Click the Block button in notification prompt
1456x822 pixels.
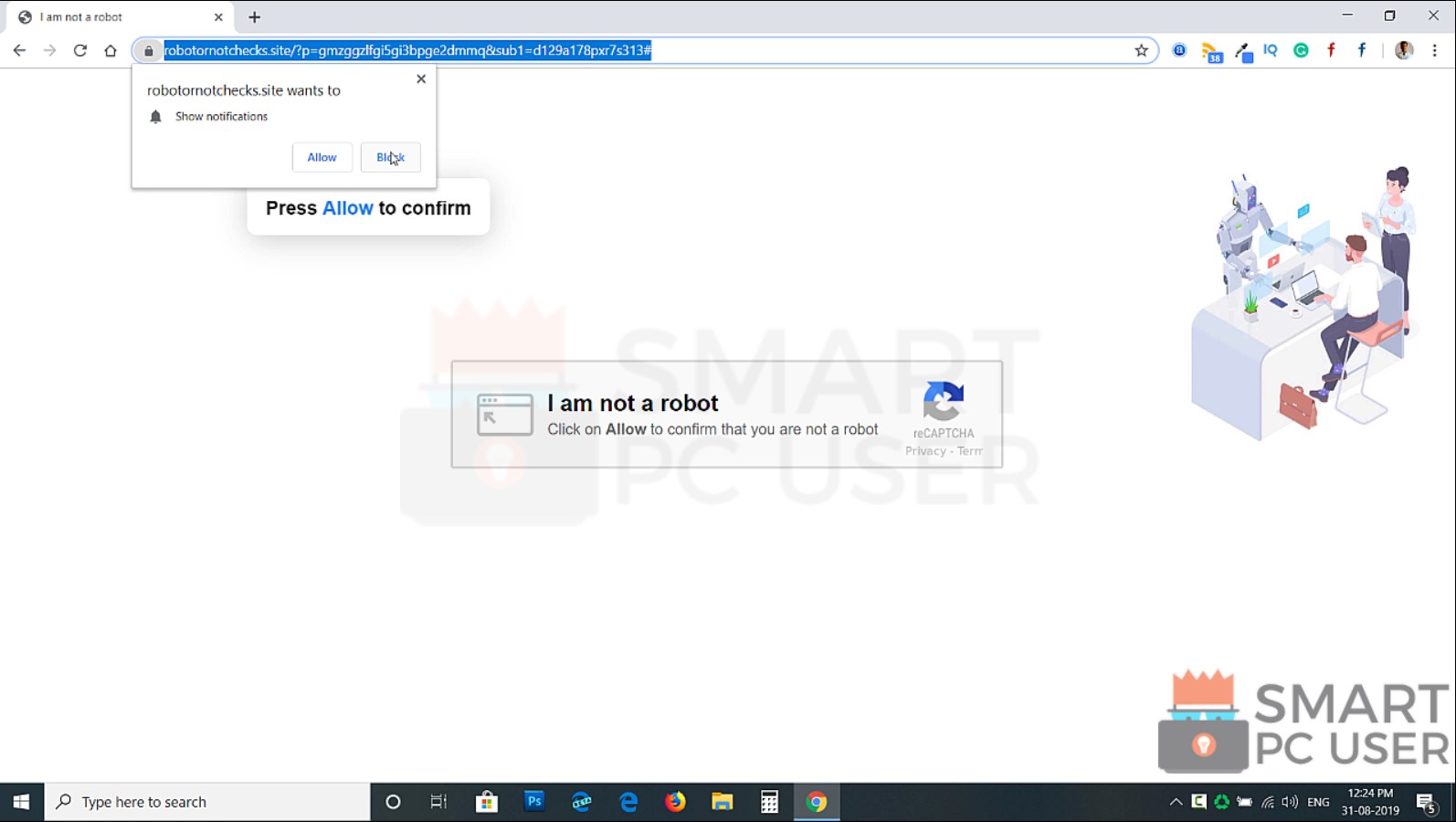[x=391, y=157]
